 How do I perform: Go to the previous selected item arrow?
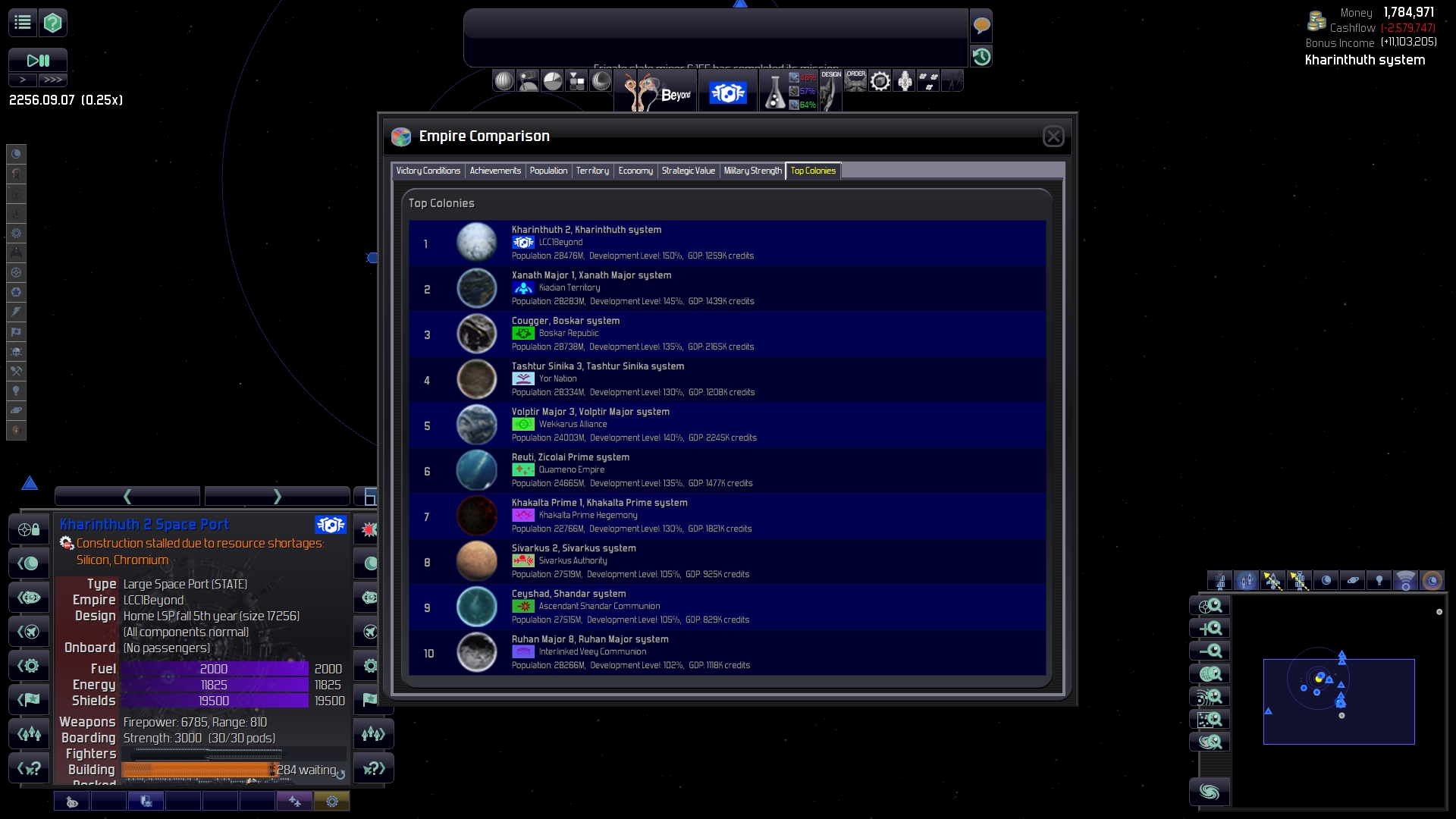click(127, 497)
